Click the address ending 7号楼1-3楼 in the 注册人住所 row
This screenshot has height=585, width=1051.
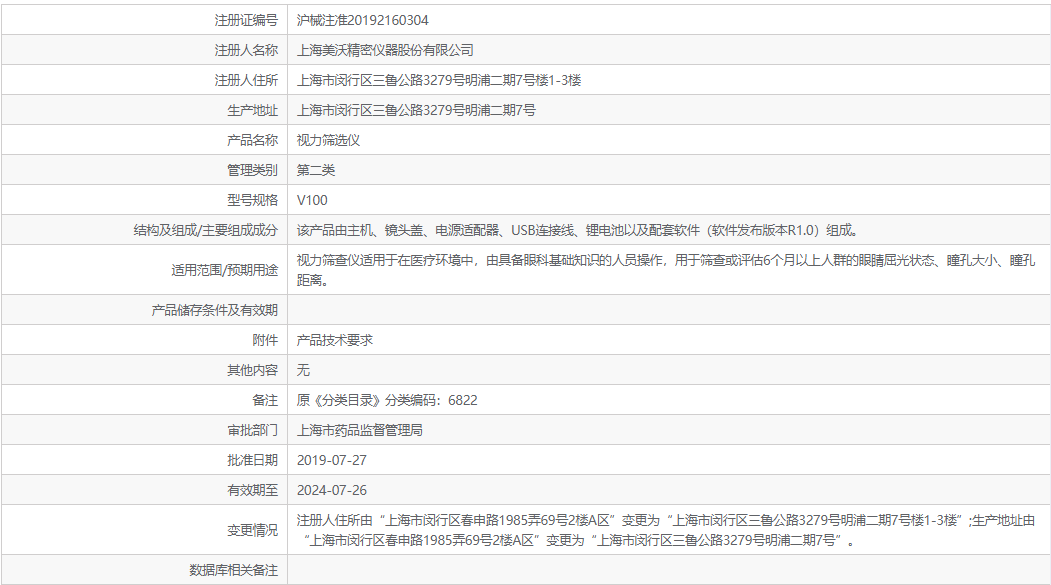(x=439, y=80)
